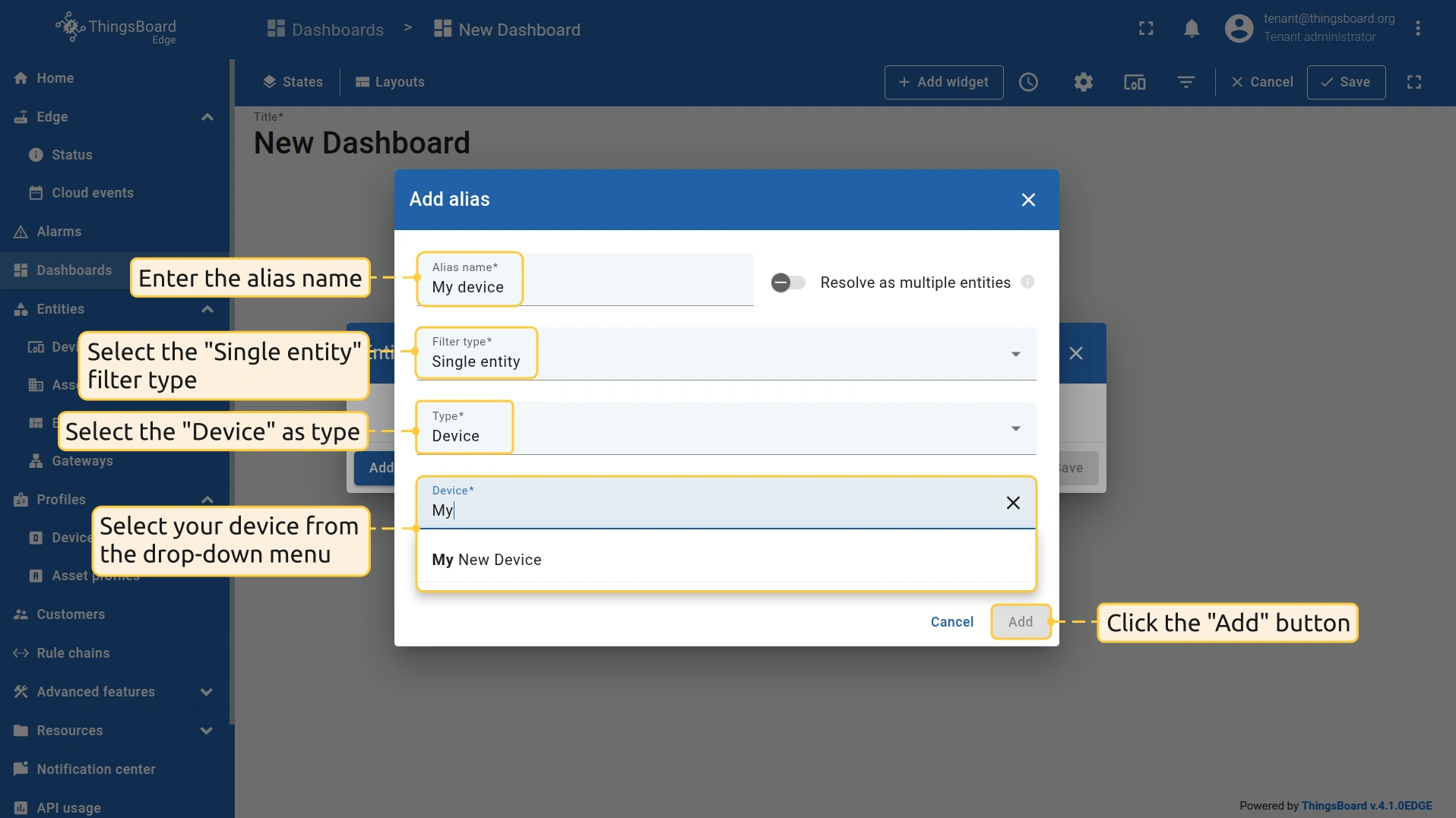Expand the Advanced features sidebar section
Viewport: 1456px width, 818px height.
(x=206, y=692)
